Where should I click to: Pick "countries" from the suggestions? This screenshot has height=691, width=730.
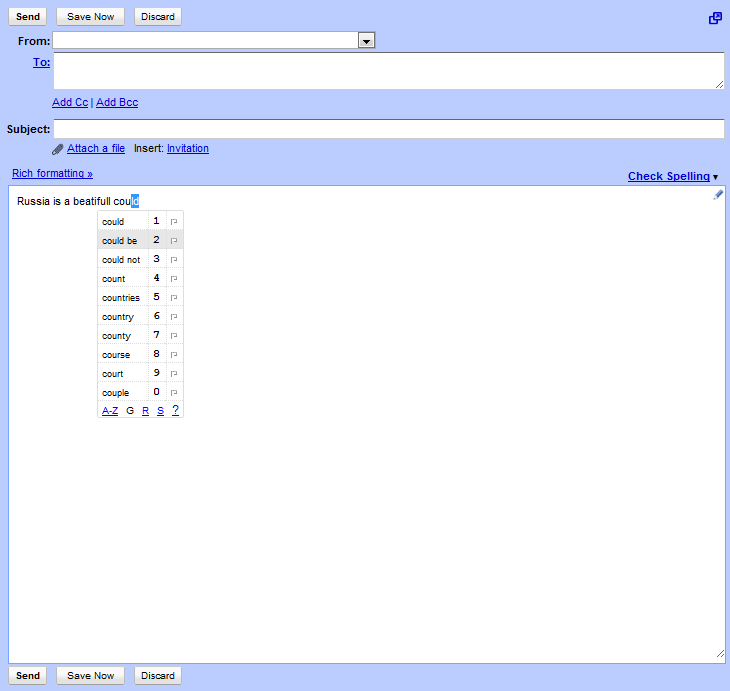pyautogui.click(x=121, y=298)
